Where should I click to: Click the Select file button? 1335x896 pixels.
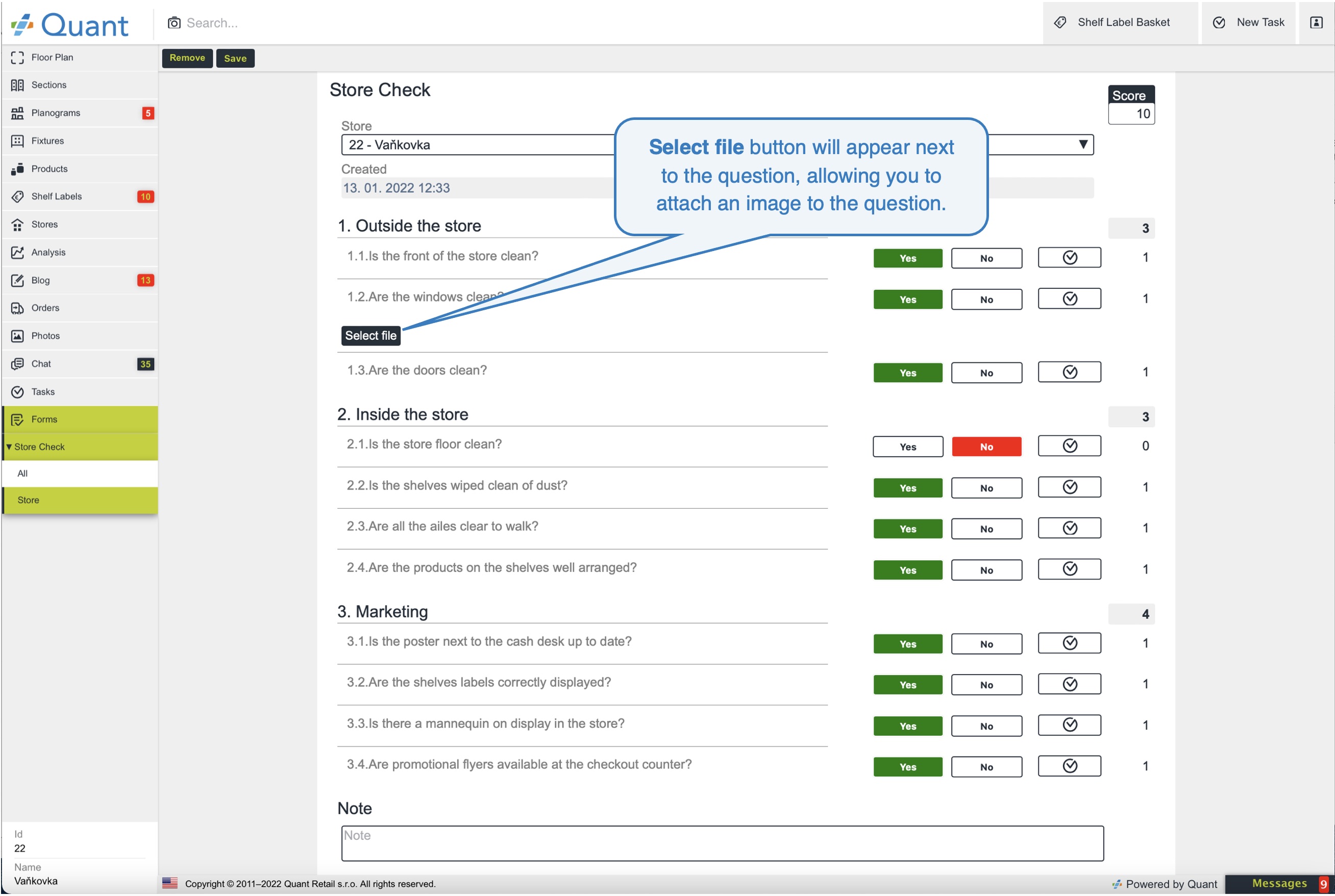(x=370, y=336)
